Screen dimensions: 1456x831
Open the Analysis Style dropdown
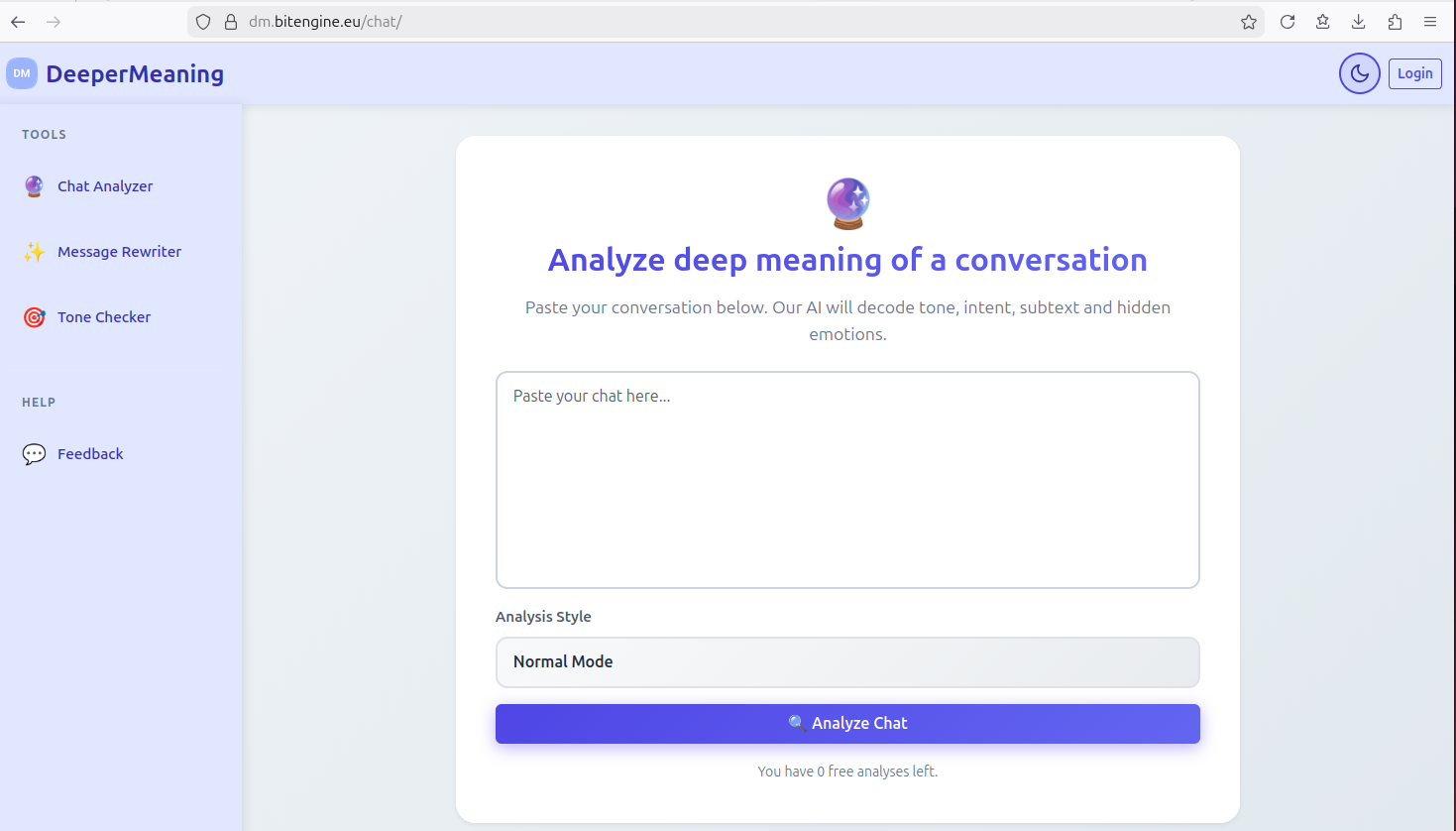[x=847, y=661]
